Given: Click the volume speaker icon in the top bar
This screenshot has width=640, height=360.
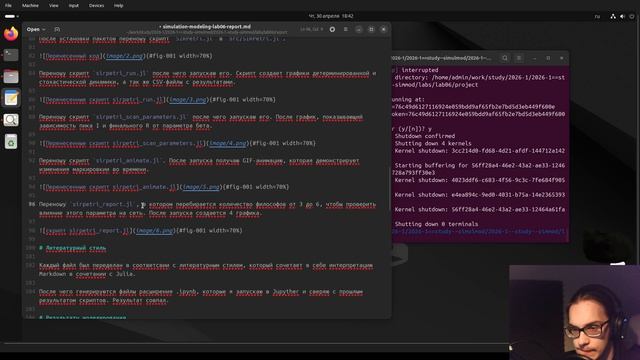Looking at the screenshot, I should pyautogui.click(x=622, y=16).
